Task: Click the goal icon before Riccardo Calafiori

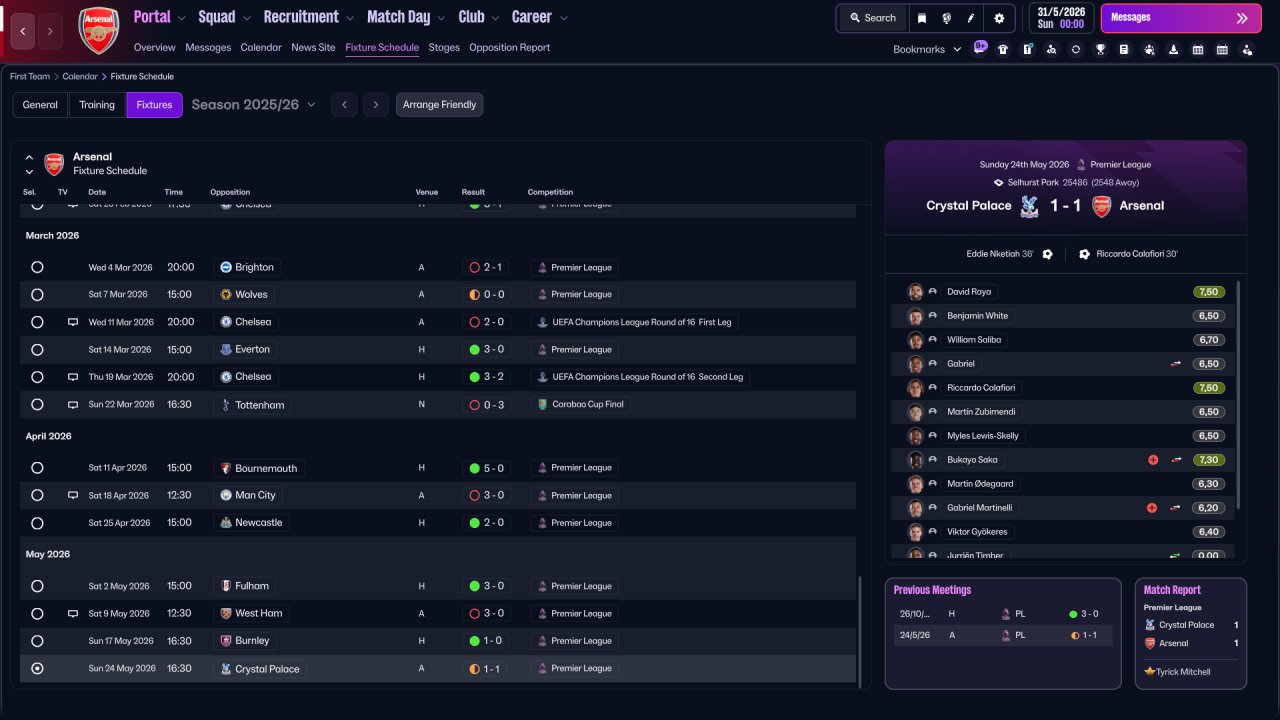Action: click(1084, 254)
